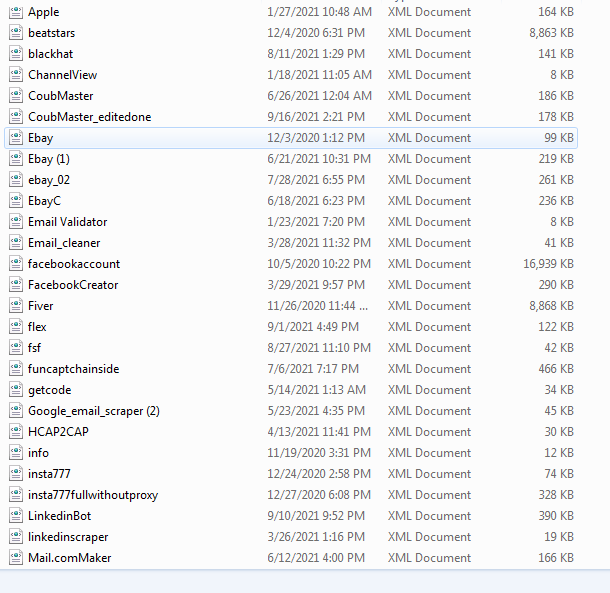
Task: Select the "Fiver" file name
Action: click(x=40, y=306)
